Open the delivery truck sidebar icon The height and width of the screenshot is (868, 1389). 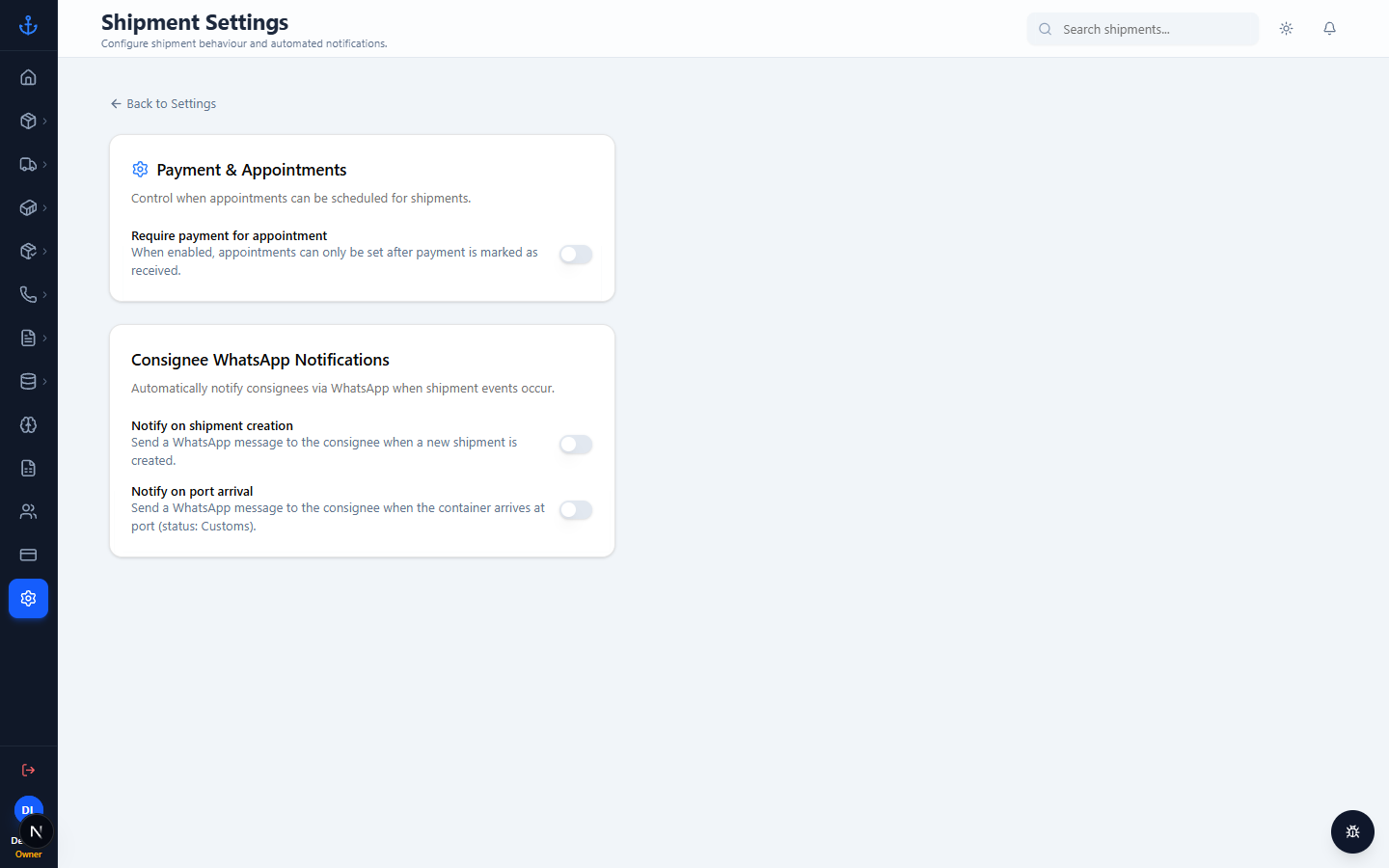tap(28, 164)
